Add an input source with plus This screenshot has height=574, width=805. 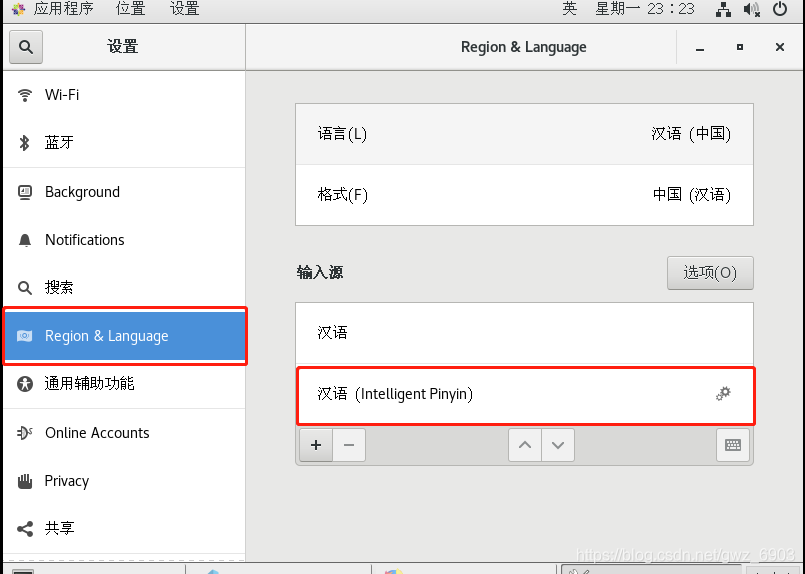pos(316,445)
